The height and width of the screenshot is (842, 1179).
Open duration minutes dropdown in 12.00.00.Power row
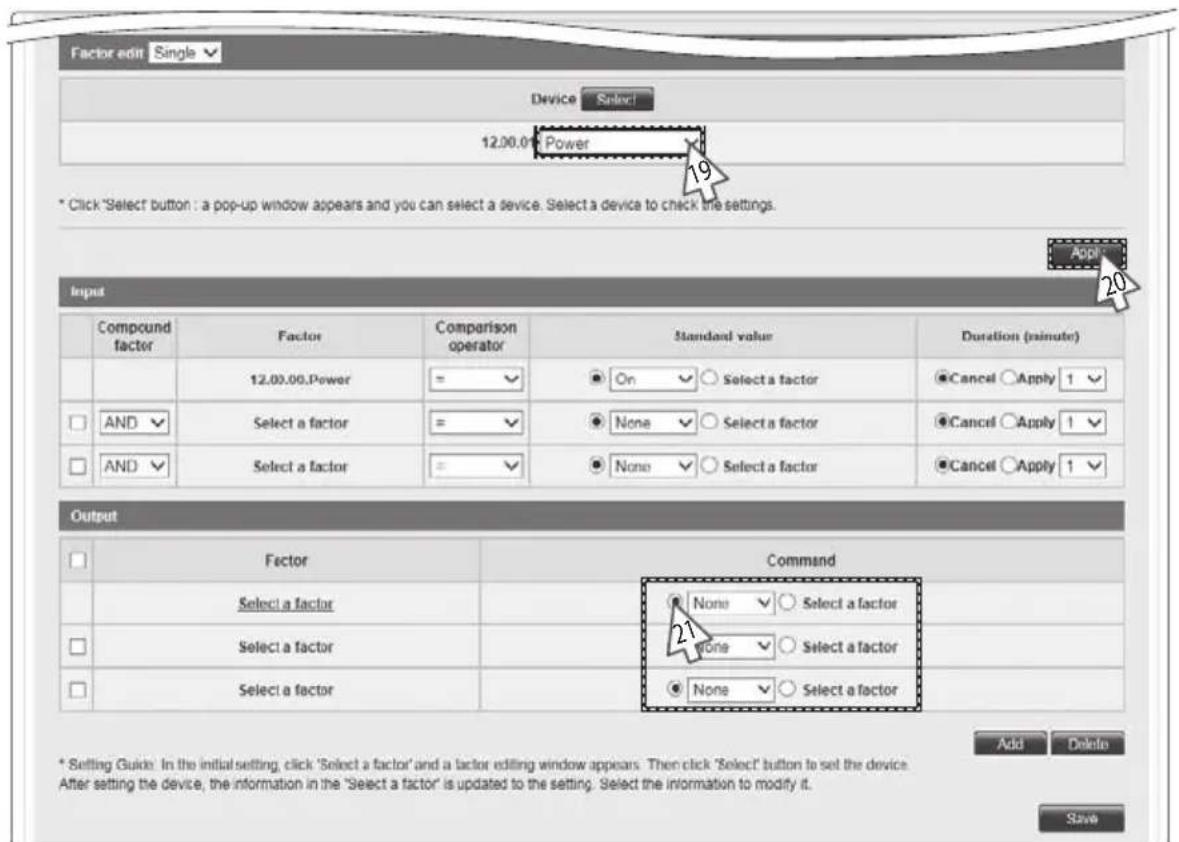pos(1081,379)
